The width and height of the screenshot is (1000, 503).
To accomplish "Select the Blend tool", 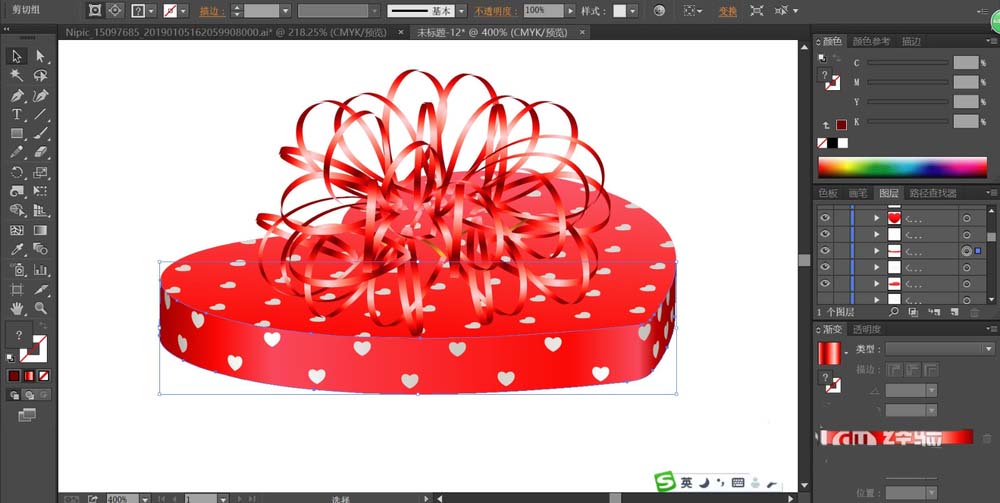I will click(40, 249).
